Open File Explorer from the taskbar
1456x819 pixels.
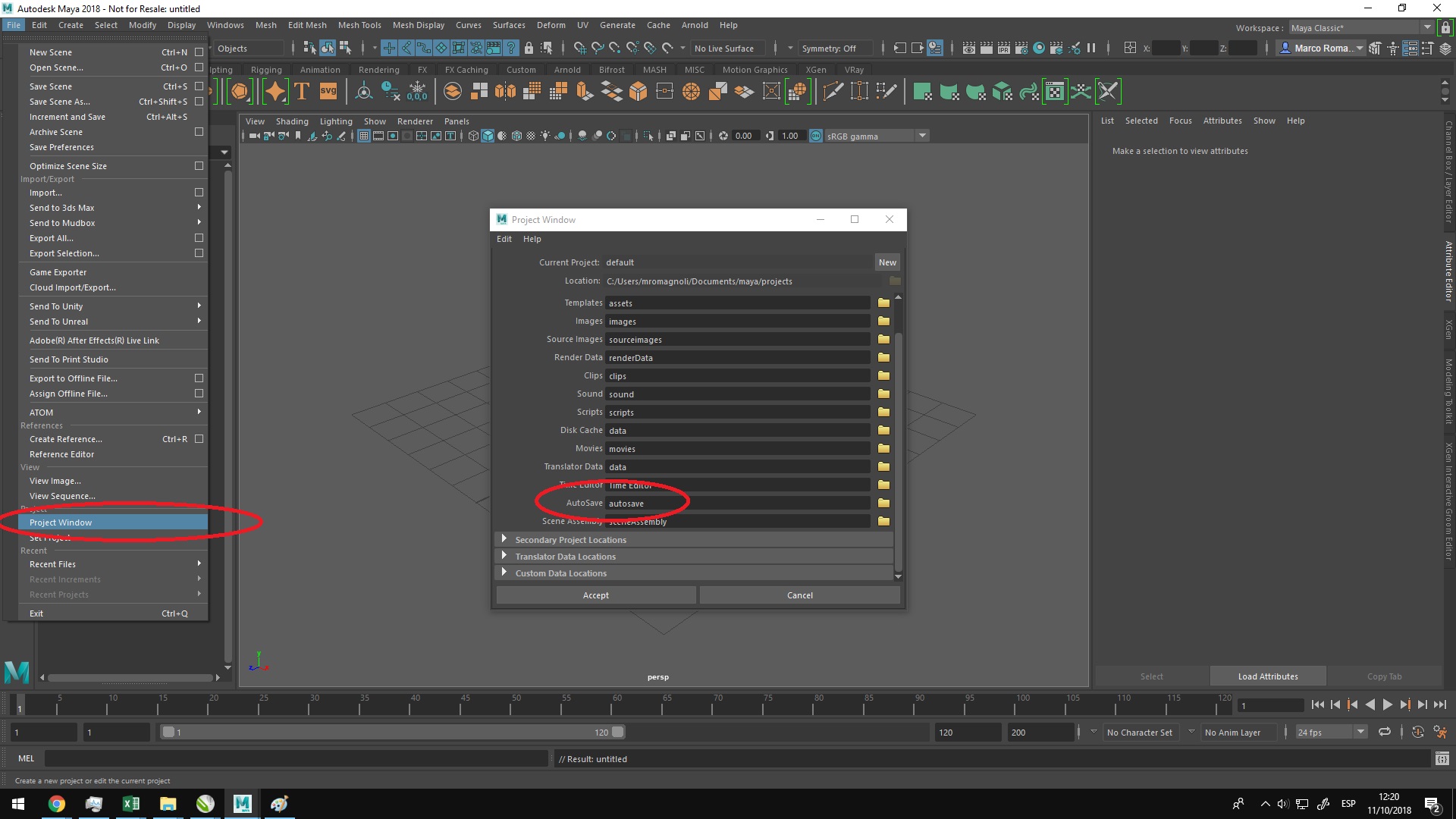pyautogui.click(x=168, y=804)
